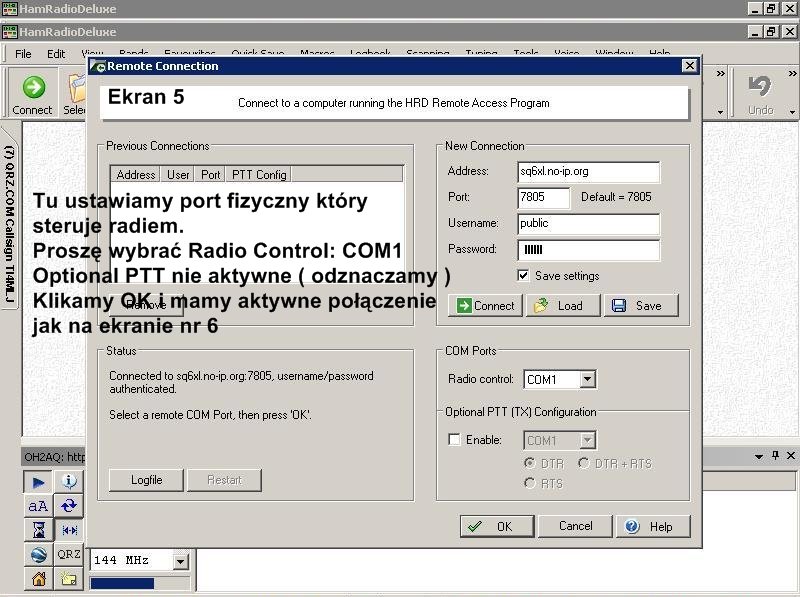The height and width of the screenshot is (597, 800).
Task: Click the blue refresh arrows icon
Action: point(69,506)
